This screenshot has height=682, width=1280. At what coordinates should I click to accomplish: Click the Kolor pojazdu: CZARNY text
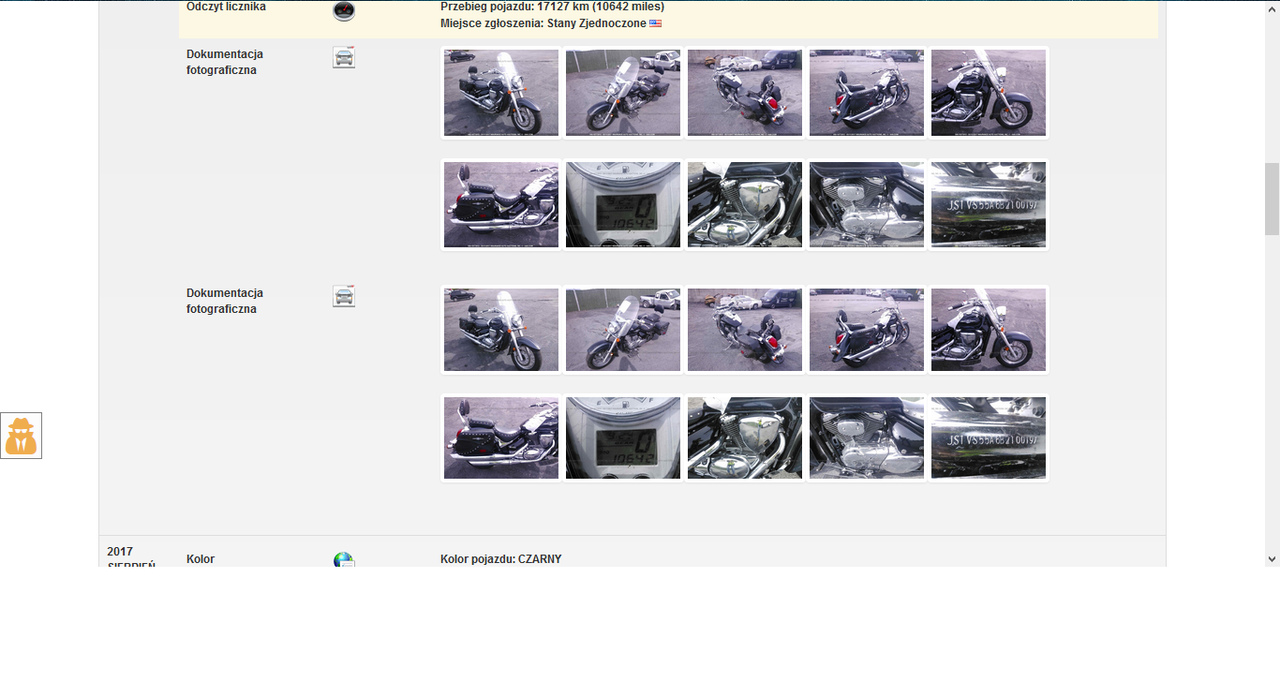[x=500, y=559]
